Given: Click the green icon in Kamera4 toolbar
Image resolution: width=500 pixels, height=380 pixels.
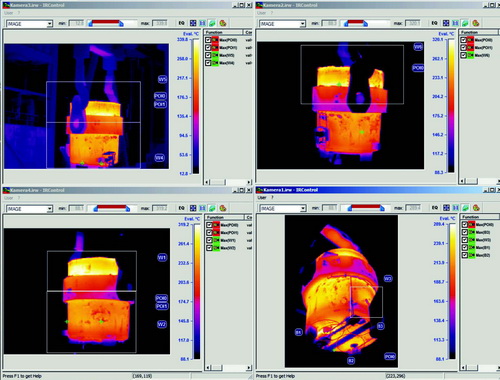Looking at the screenshot, I should coord(212,208).
